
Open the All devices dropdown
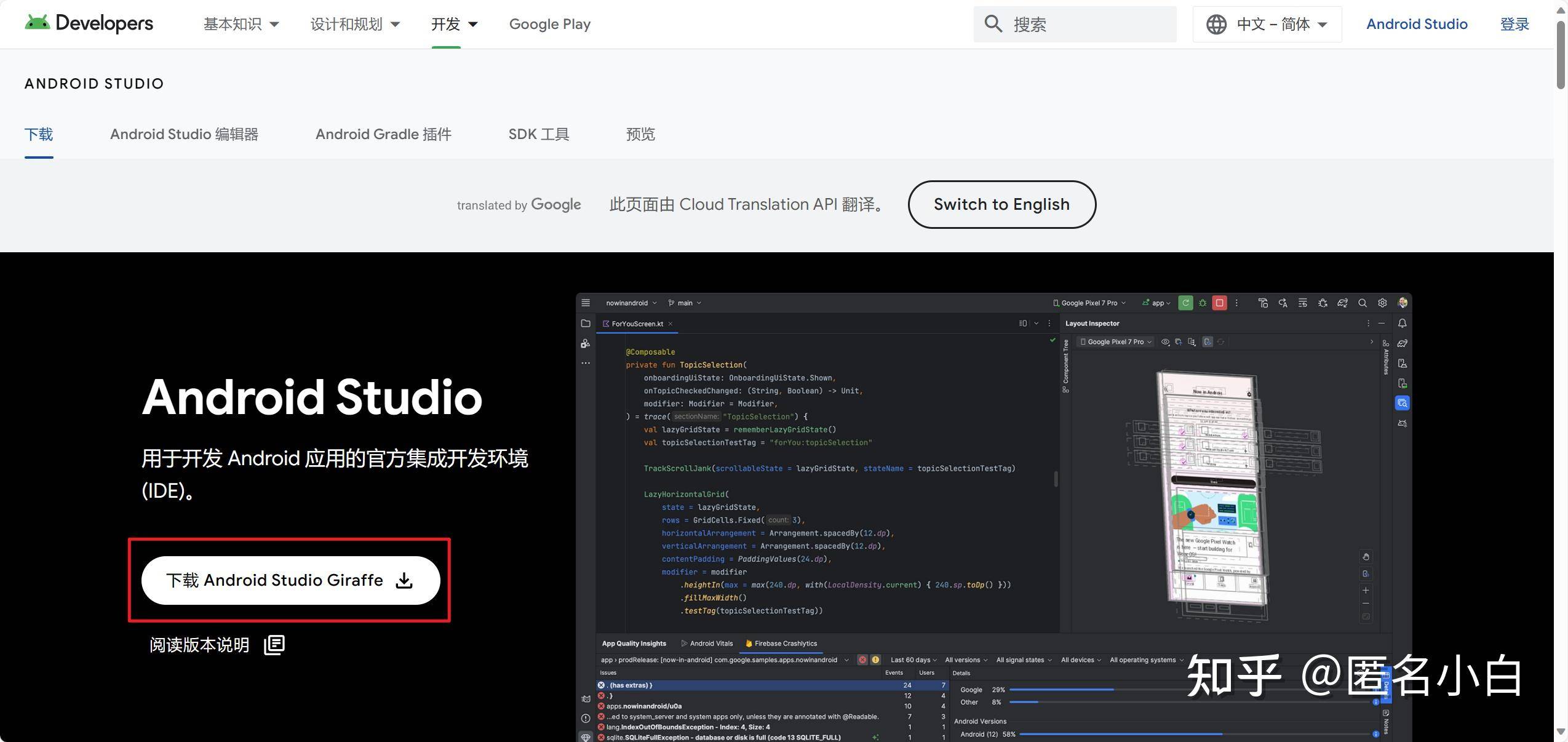(1081, 660)
